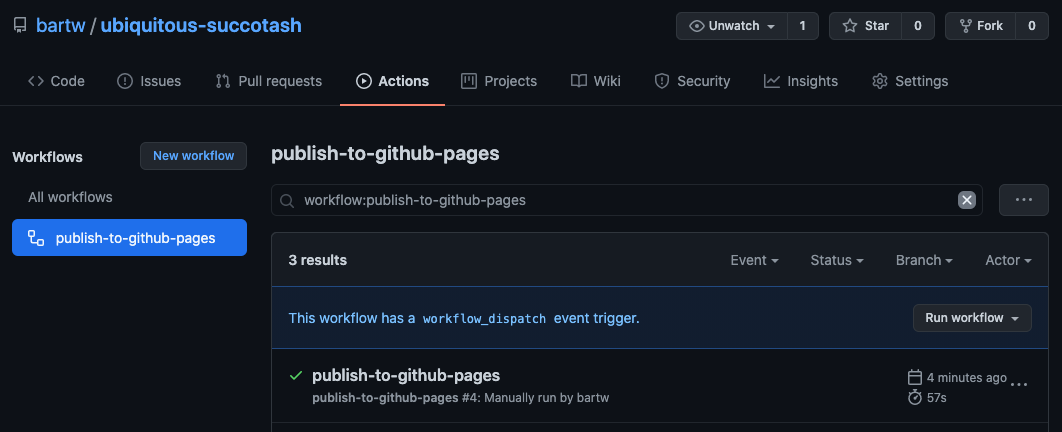Select publish-to-github-pages workflow in the sidebar

point(129,238)
